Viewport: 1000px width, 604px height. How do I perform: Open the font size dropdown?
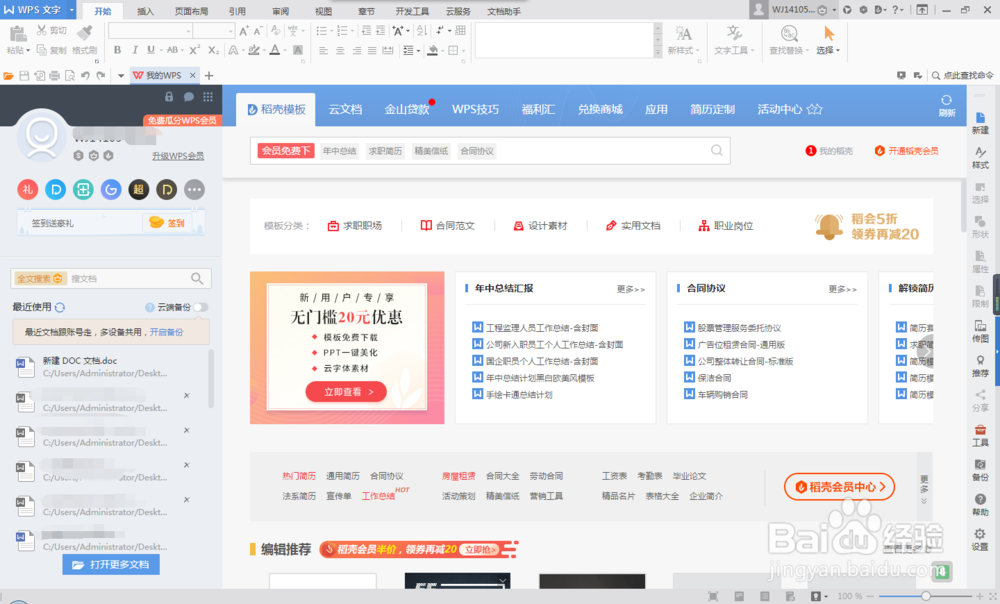pos(230,31)
